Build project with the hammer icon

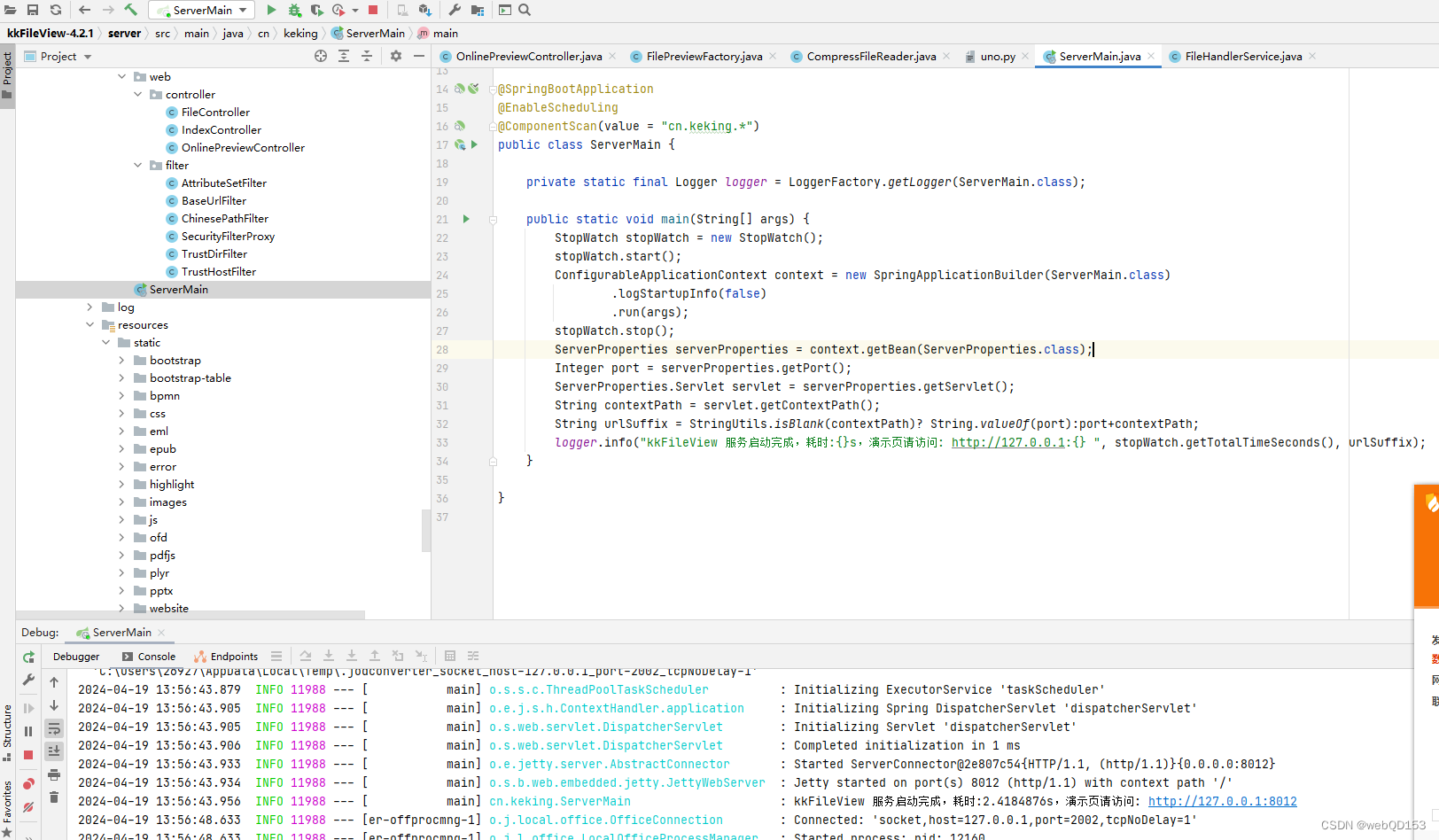(131, 10)
